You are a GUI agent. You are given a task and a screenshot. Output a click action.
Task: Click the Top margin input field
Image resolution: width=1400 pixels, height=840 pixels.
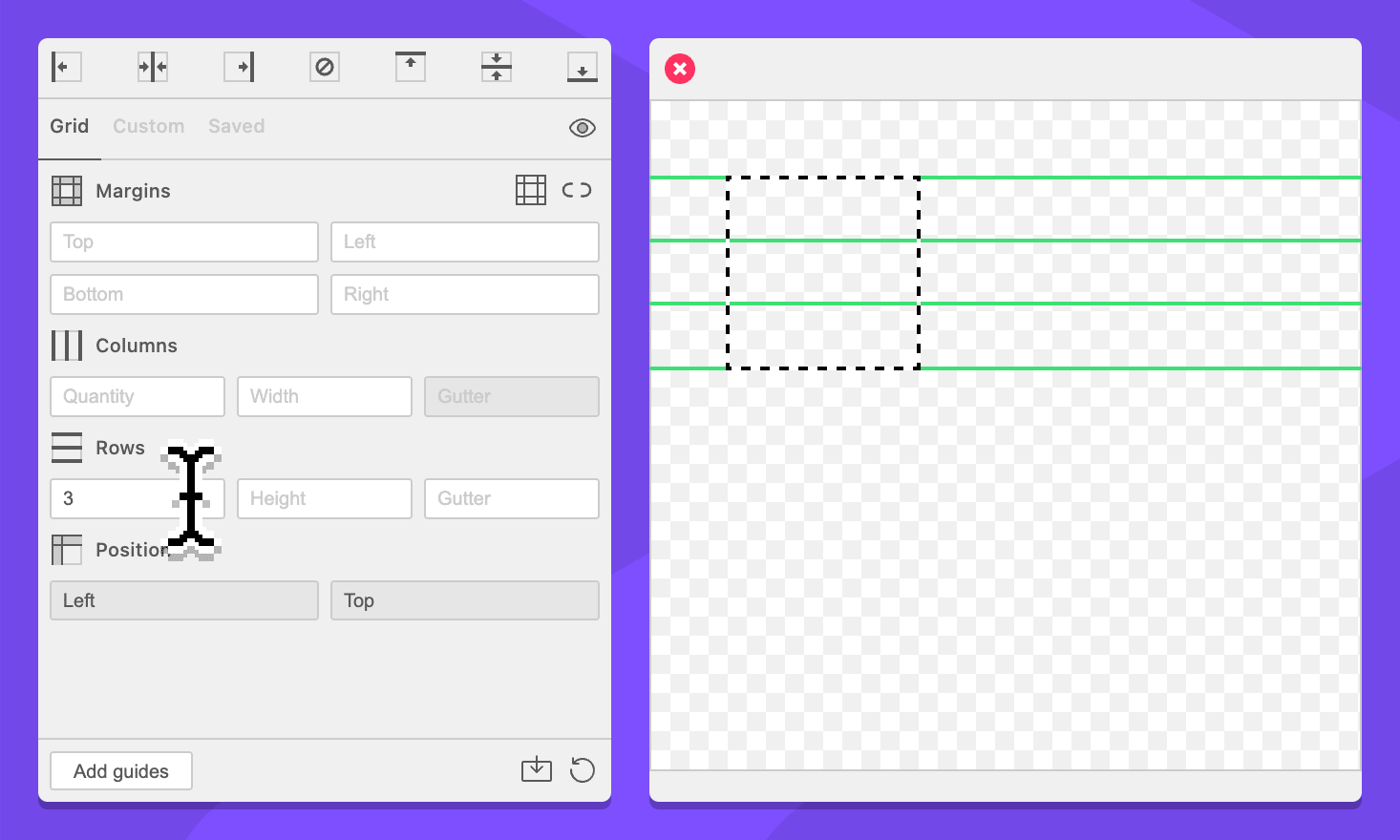pos(184,242)
